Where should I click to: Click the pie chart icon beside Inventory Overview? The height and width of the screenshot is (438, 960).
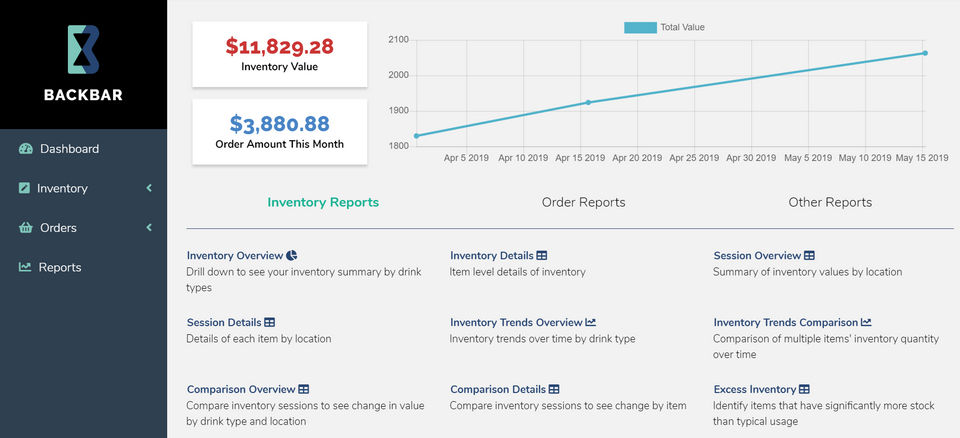[291, 256]
